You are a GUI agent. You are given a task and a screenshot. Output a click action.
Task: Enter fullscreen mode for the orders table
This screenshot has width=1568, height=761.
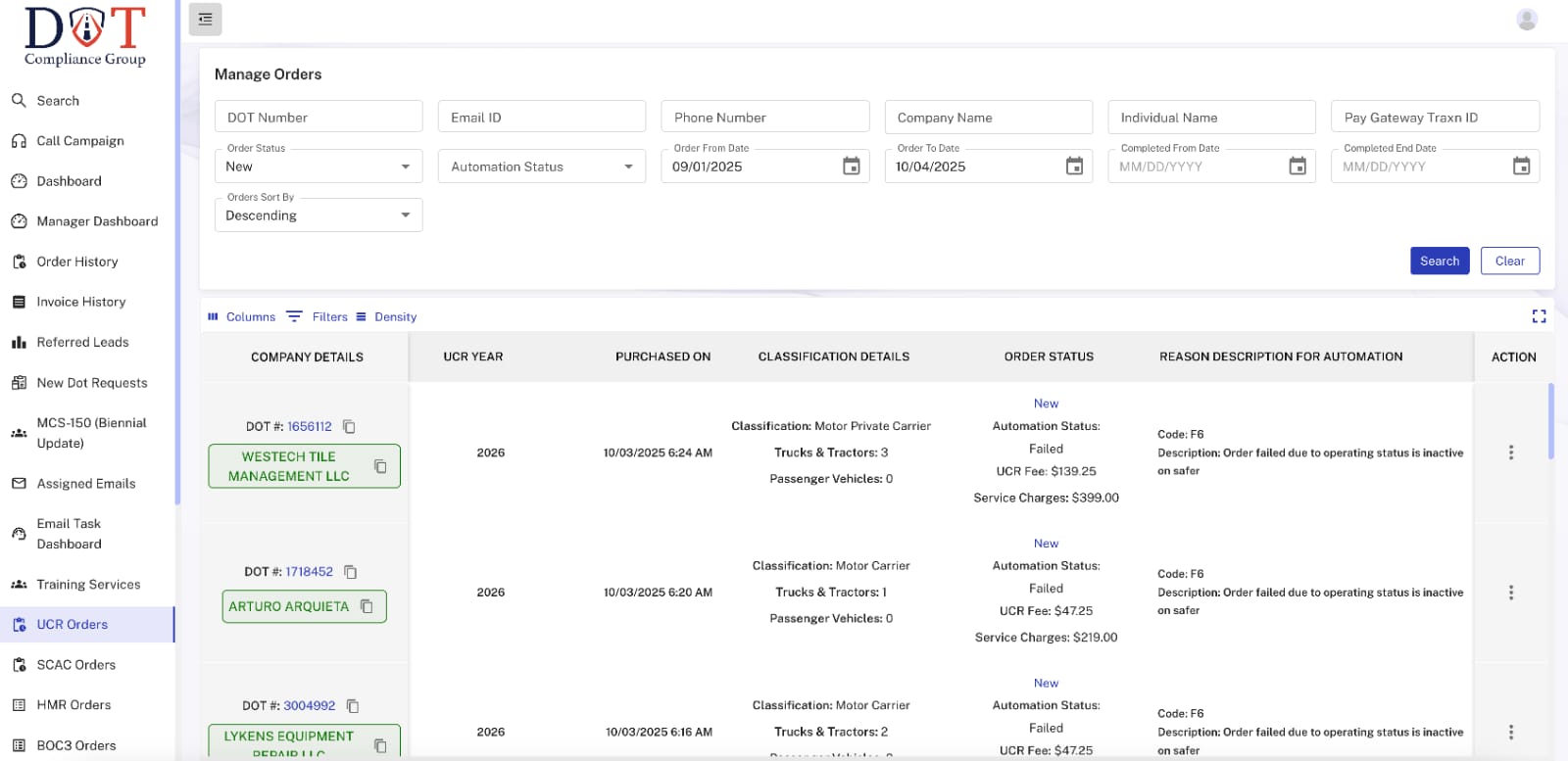(x=1539, y=316)
